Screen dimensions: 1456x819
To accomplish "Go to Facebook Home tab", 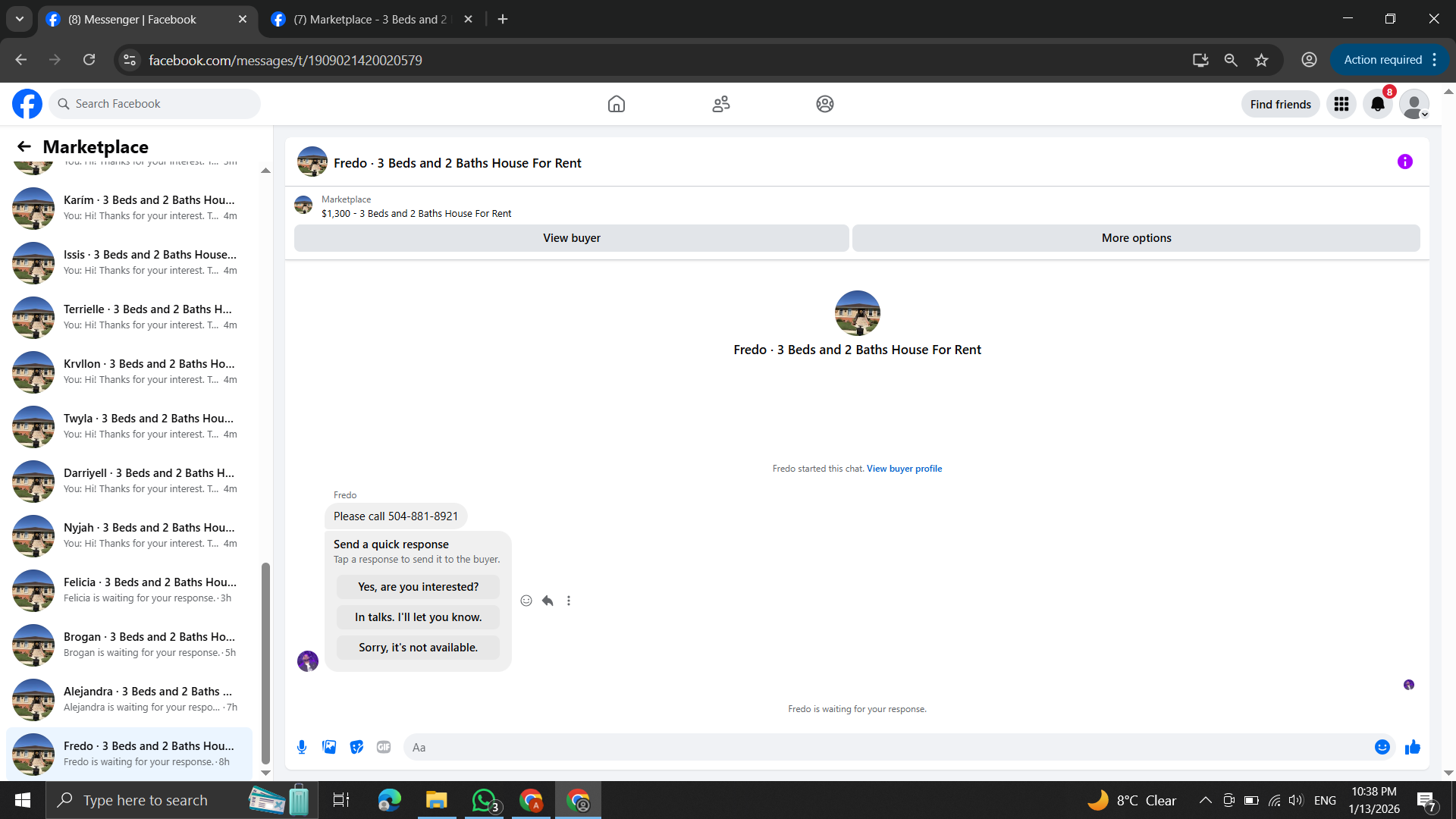I will 616,104.
